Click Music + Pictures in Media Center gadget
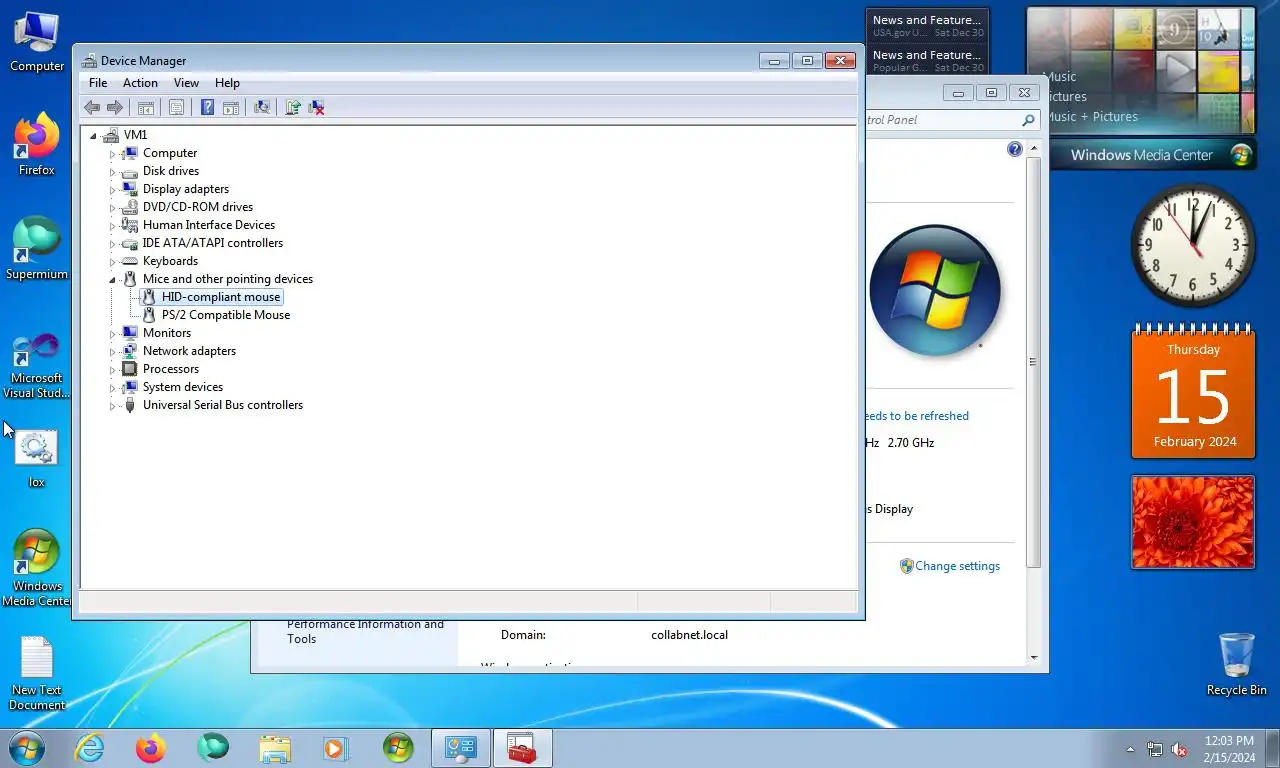 (1091, 117)
